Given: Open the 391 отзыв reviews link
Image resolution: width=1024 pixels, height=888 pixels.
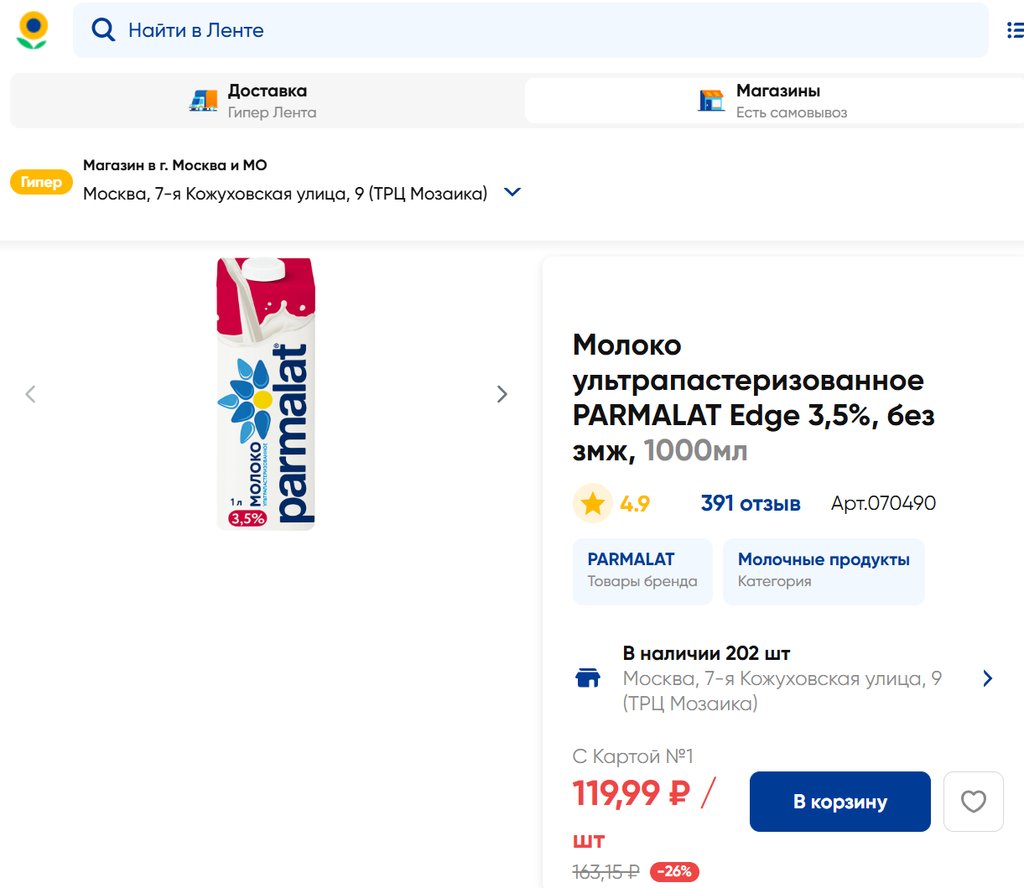Looking at the screenshot, I should (x=750, y=504).
